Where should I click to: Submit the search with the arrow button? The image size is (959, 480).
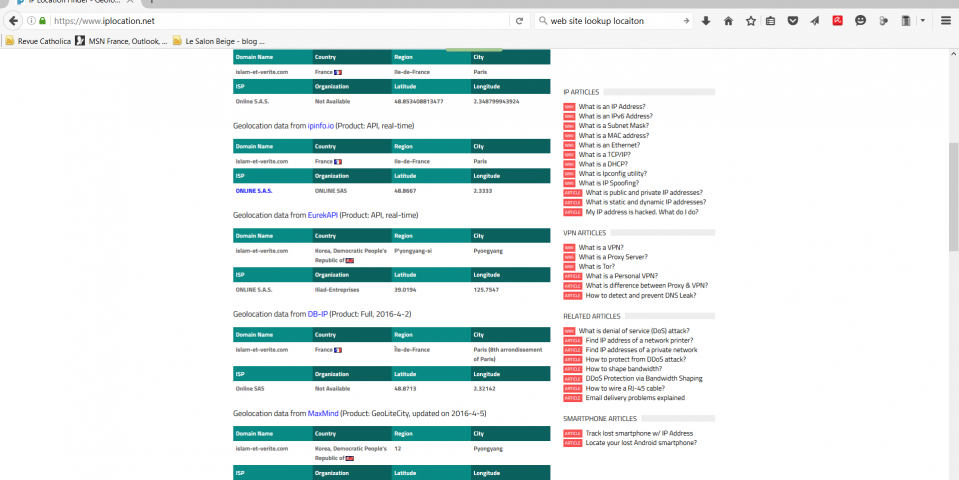point(686,21)
